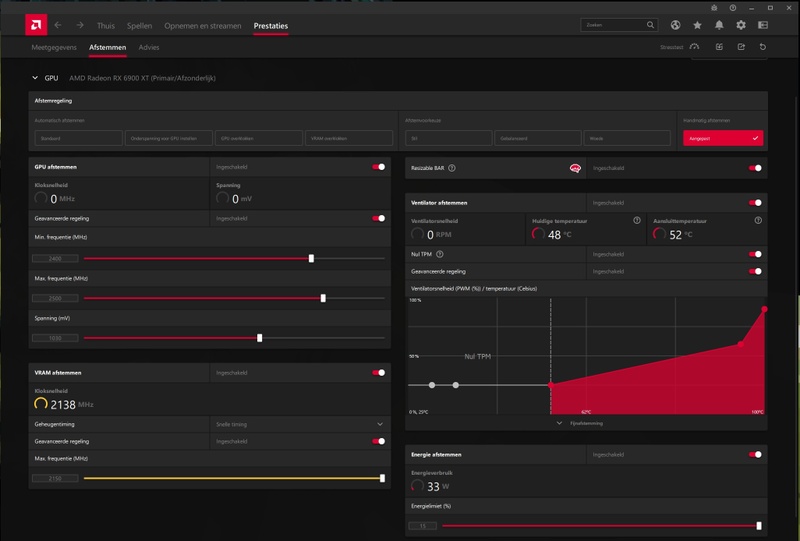This screenshot has width=800, height=541.
Task: Click the search magnifier icon
Action: (650, 24)
